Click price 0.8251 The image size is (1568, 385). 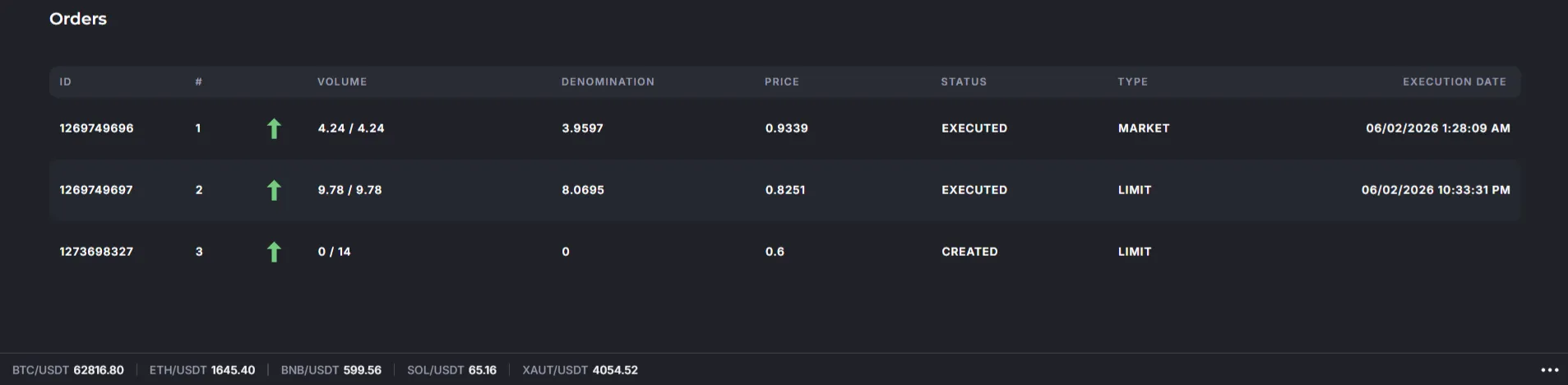(x=785, y=190)
